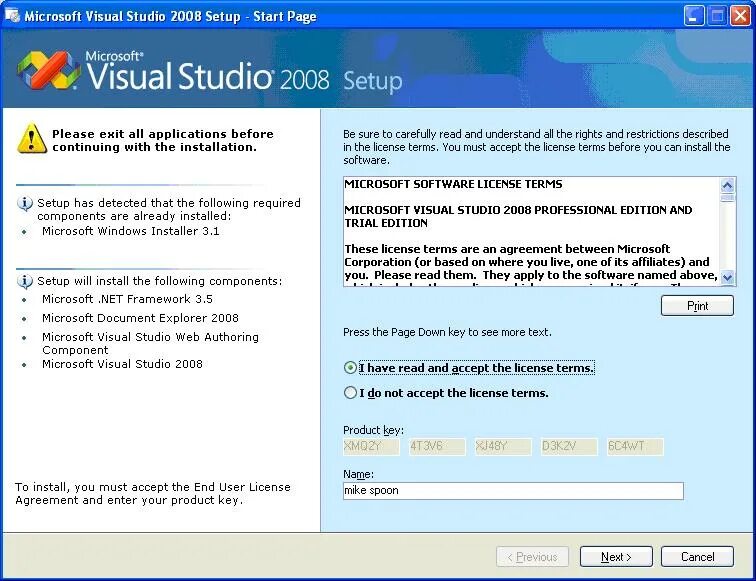Close the setup window
The image size is (756, 581).
pos(740,16)
